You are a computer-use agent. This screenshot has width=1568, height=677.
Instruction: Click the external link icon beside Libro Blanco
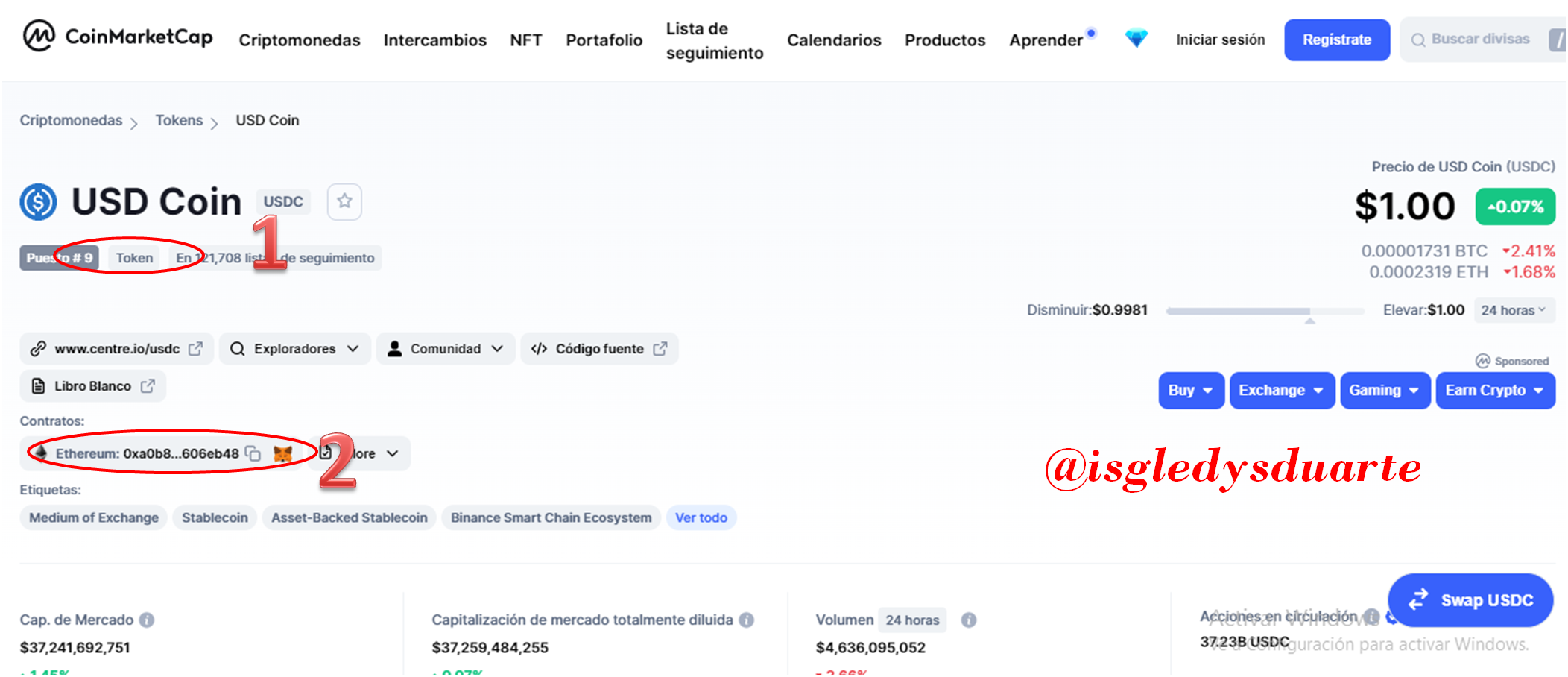tap(148, 386)
